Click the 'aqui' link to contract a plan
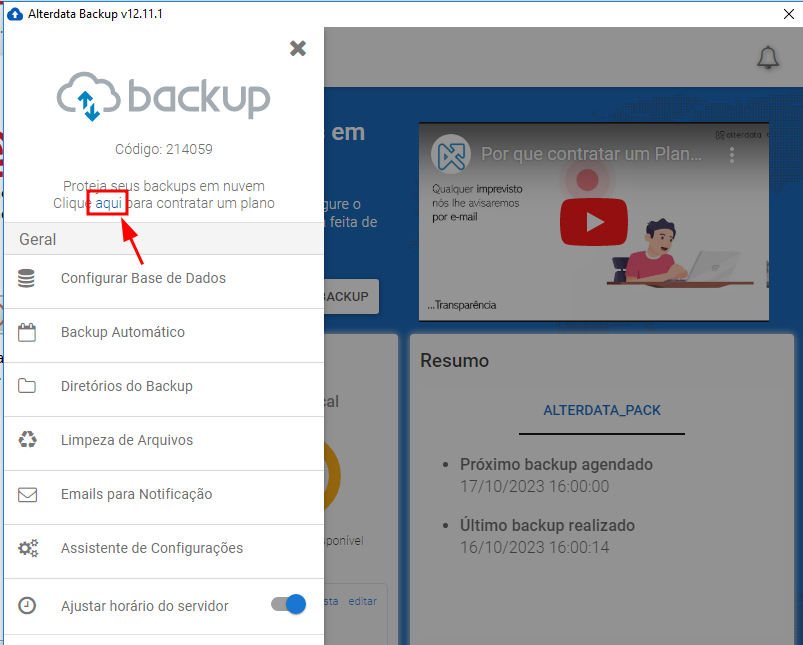803x645 pixels. [x=108, y=203]
